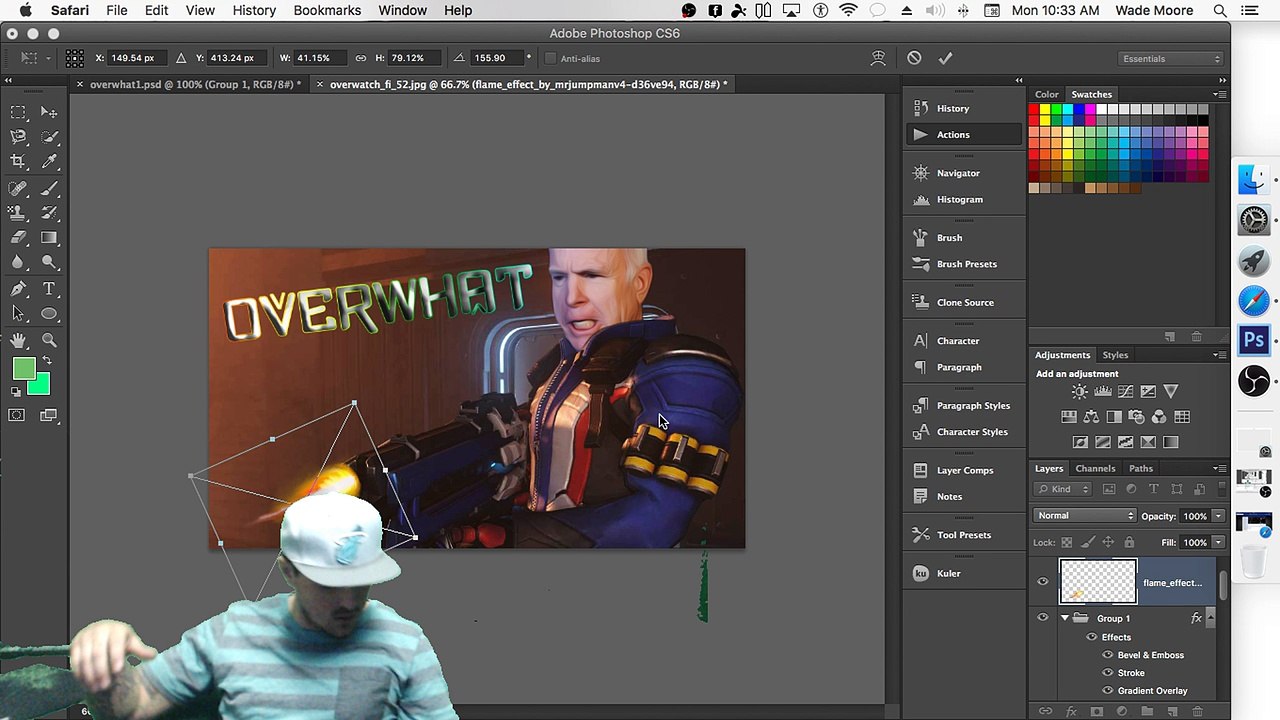Edit the rotation angle field
Screen dimensions: 1280x720
[x=495, y=58]
